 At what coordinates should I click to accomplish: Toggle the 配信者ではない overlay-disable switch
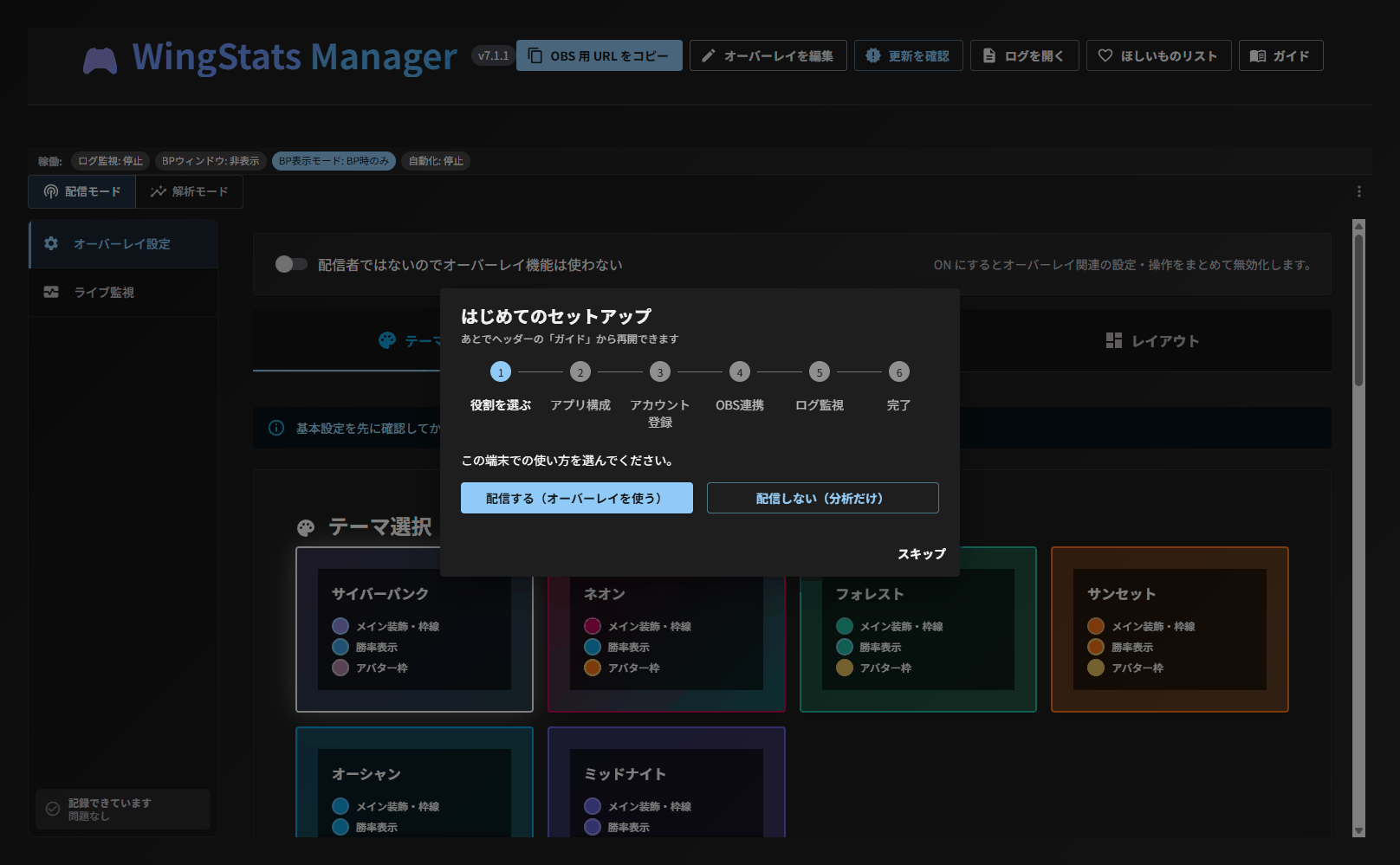(291, 264)
